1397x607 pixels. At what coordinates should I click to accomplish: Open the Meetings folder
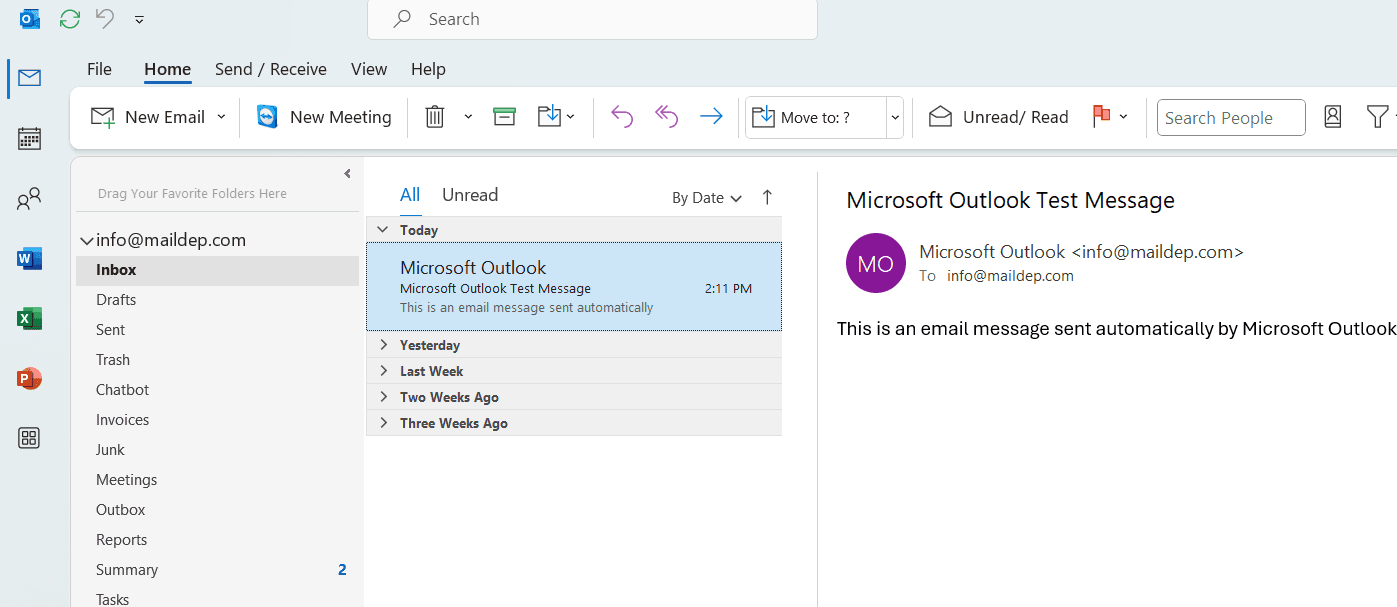click(217, 480)
